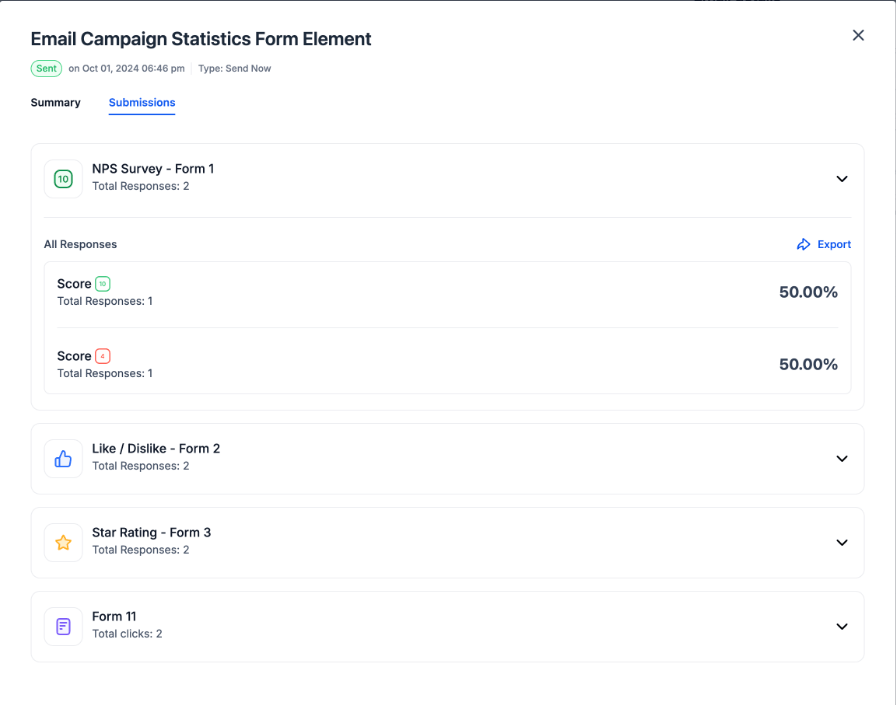Click the NPS Survey - Form 1 title

pos(153,169)
